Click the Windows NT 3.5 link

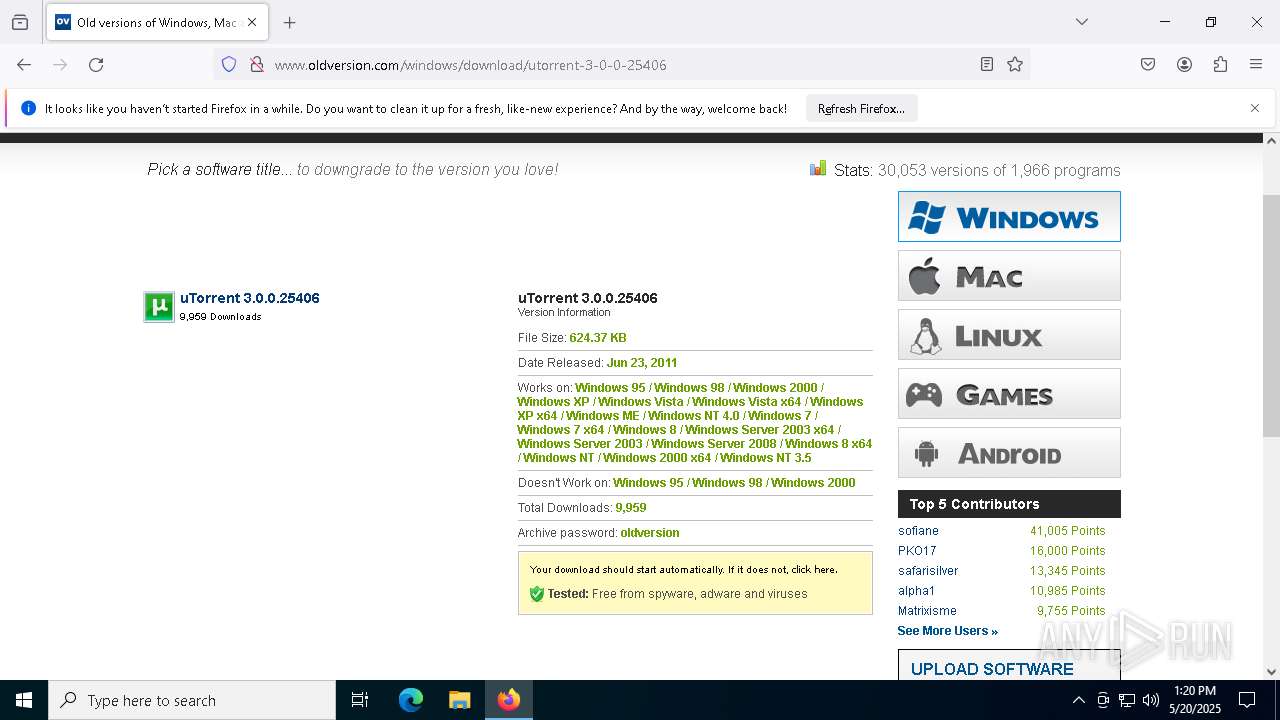pyautogui.click(x=766, y=458)
